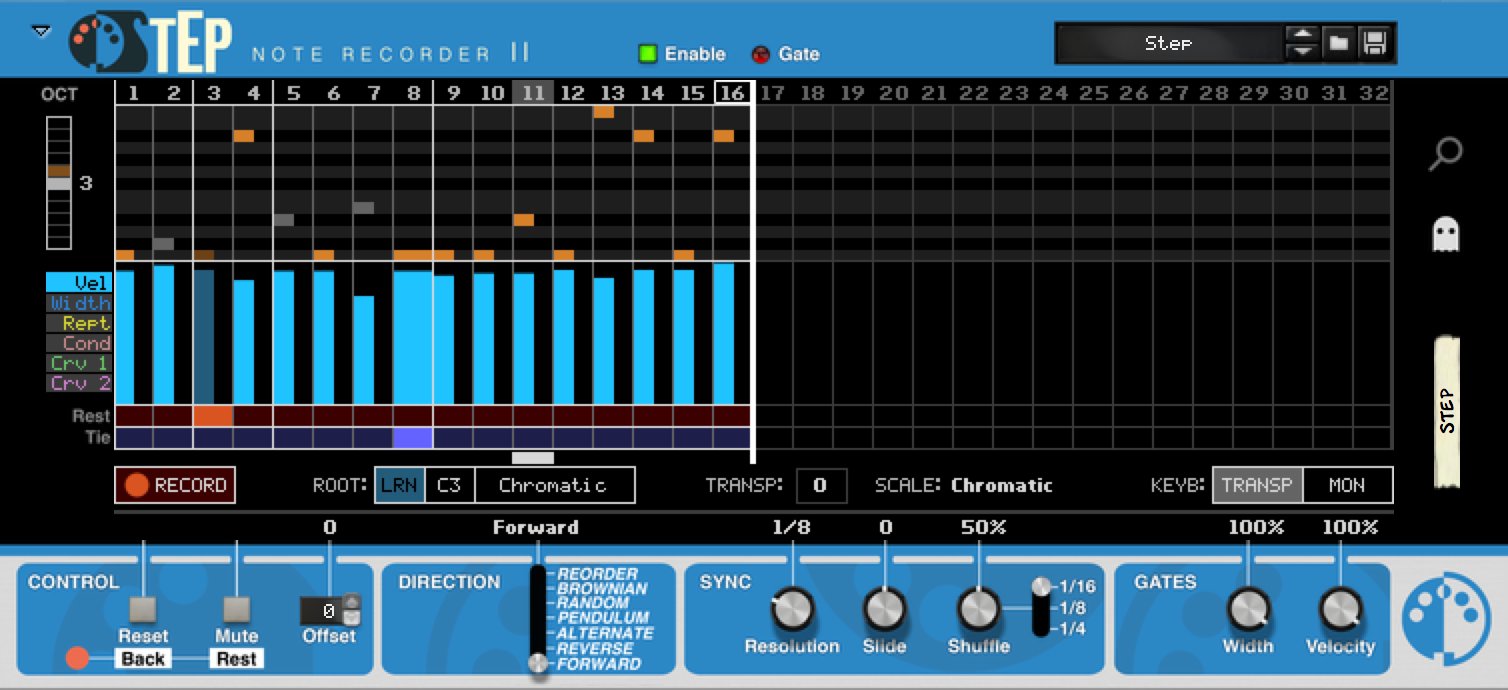This screenshot has height=690, width=1508.
Task: Open the disclosure triangle at top left
Action: click(40, 31)
